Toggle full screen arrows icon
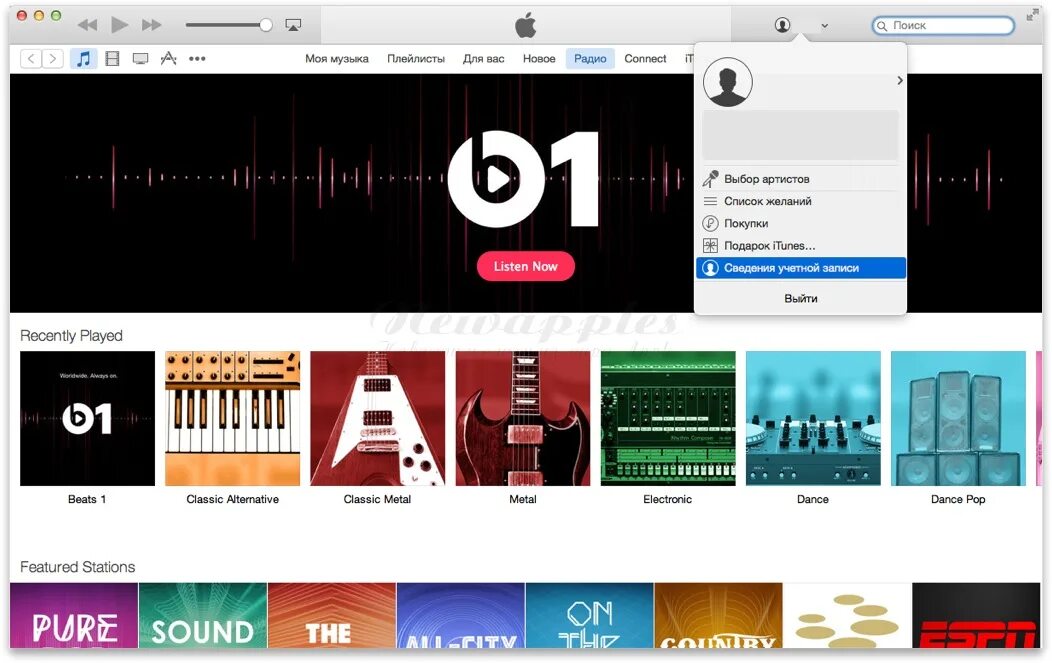1052x663 pixels. point(1032,14)
